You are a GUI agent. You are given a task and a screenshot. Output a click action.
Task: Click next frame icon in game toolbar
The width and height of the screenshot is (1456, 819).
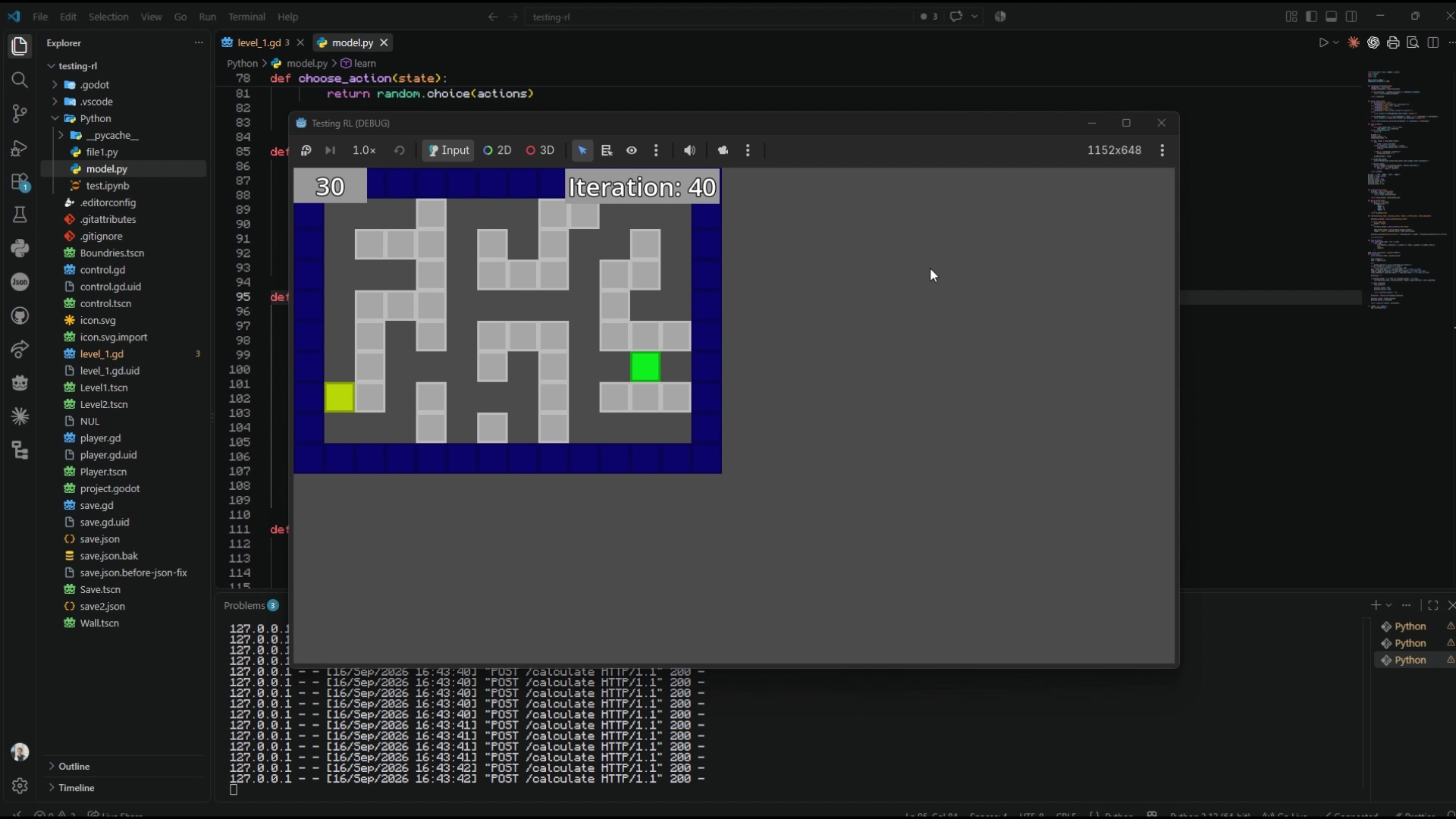pos(330,150)
